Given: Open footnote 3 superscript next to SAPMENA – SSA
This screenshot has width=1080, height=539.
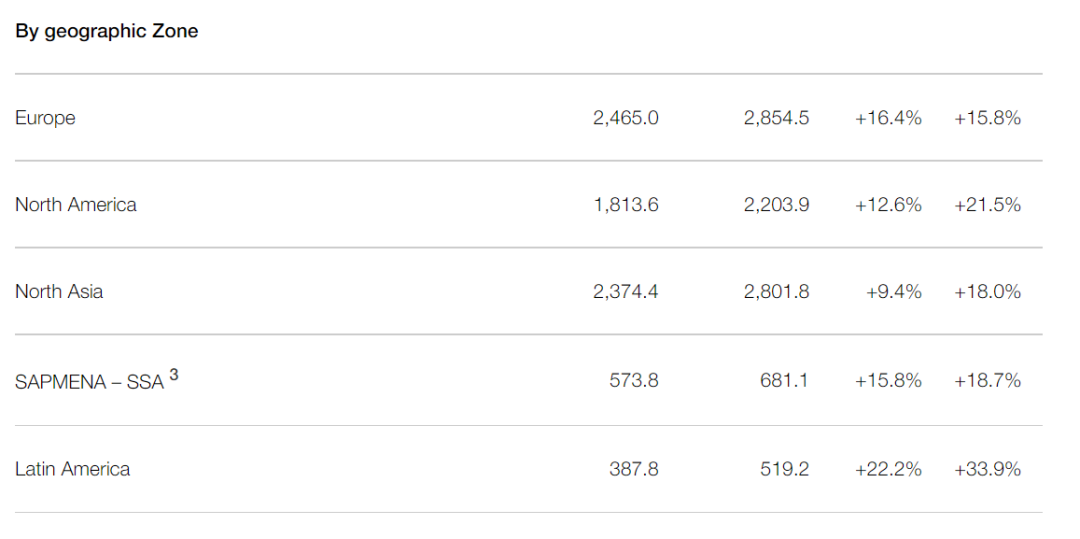Looking at the screenshot, I should [x=174, y=375].
